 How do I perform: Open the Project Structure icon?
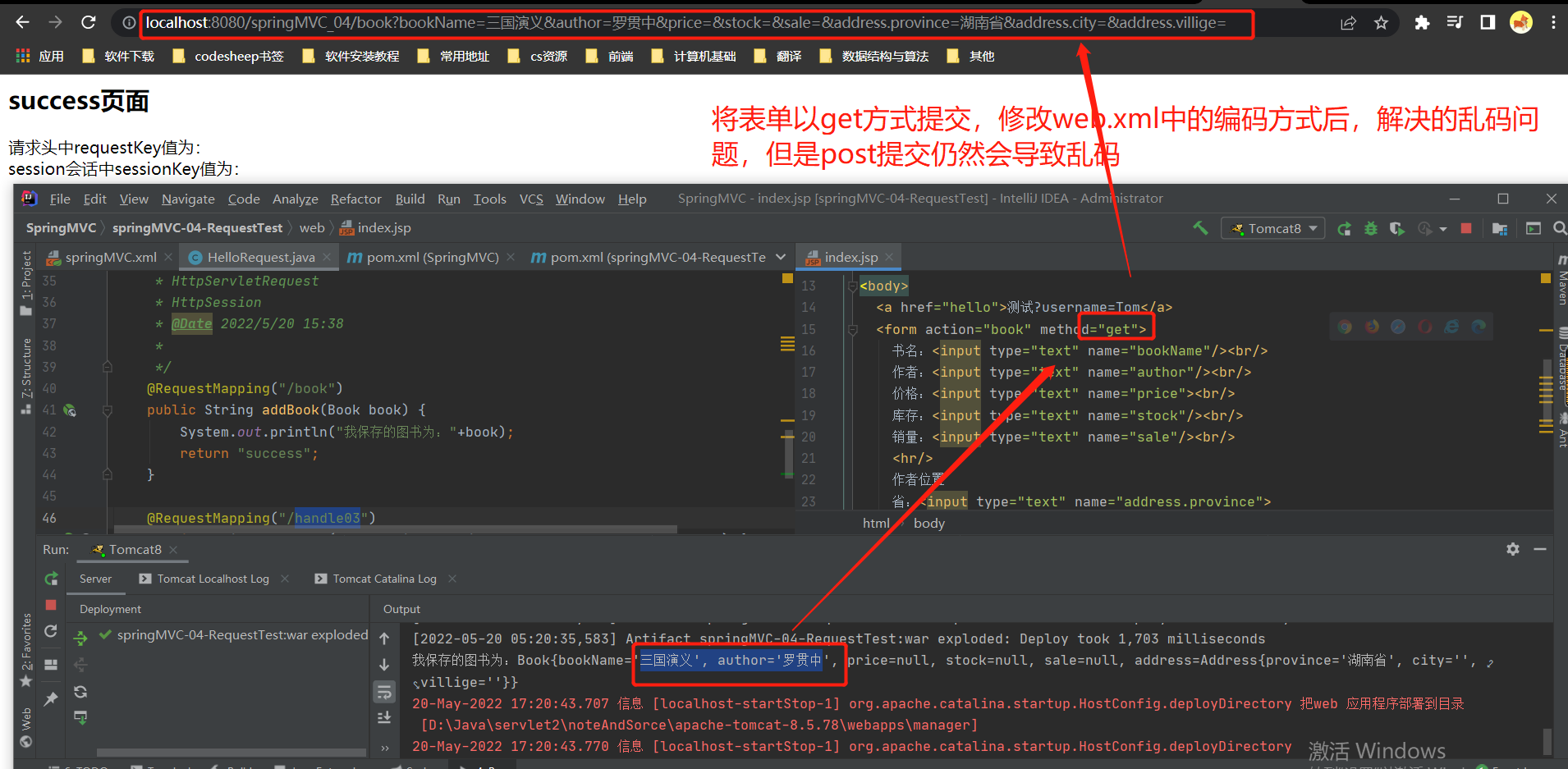point(1500,228)
